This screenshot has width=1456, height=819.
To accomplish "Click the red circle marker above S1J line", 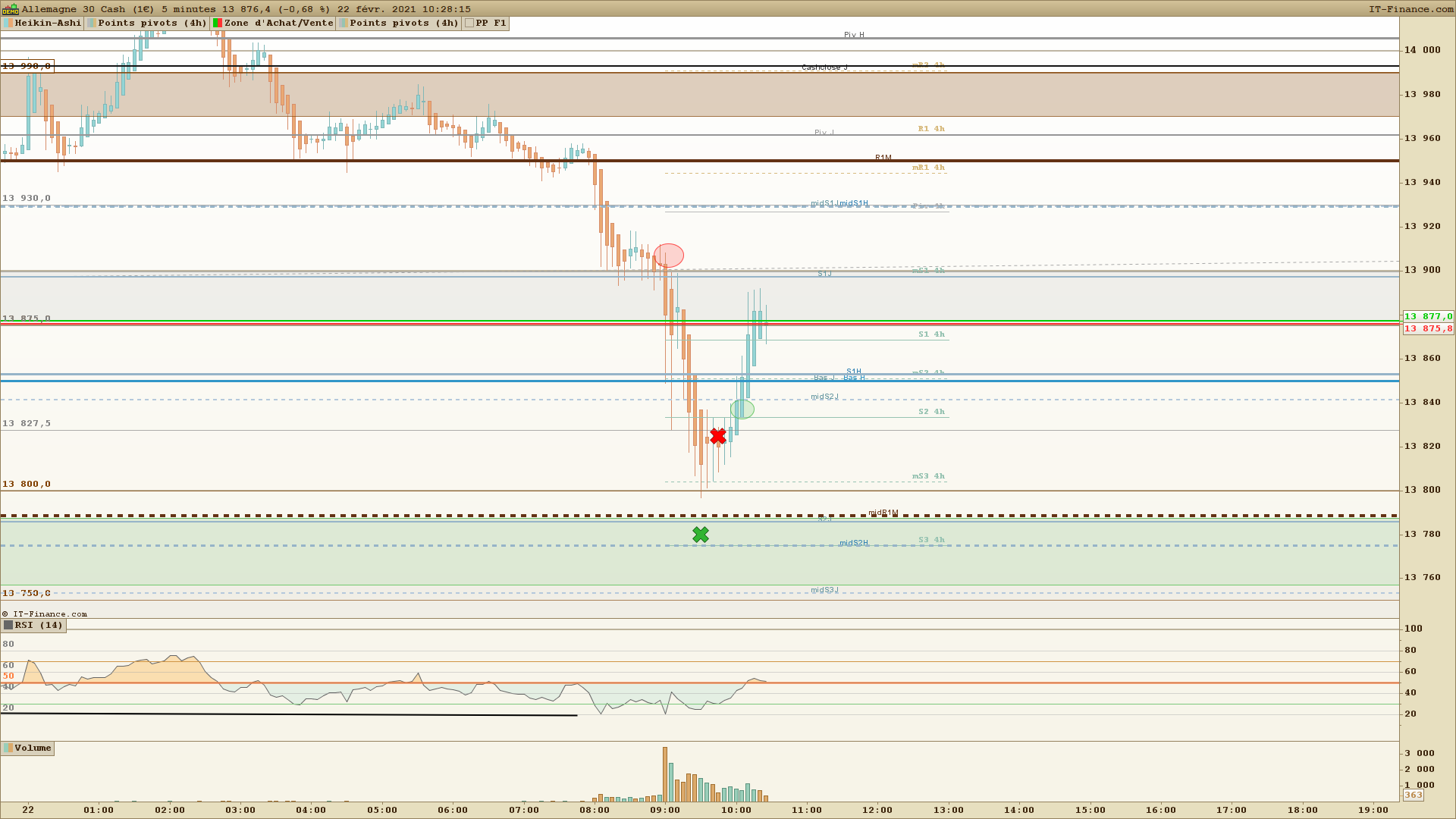I will click(669, 256).
